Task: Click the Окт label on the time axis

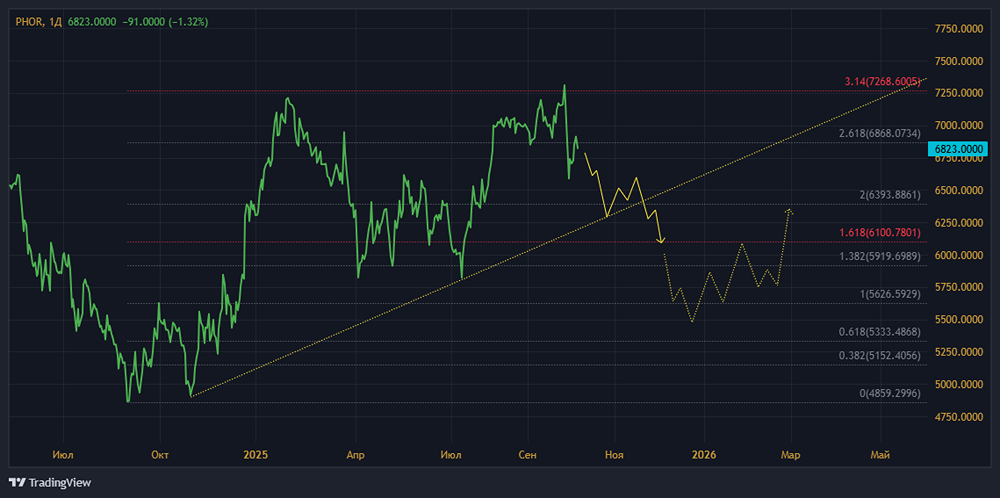Action: coord(159,455)
